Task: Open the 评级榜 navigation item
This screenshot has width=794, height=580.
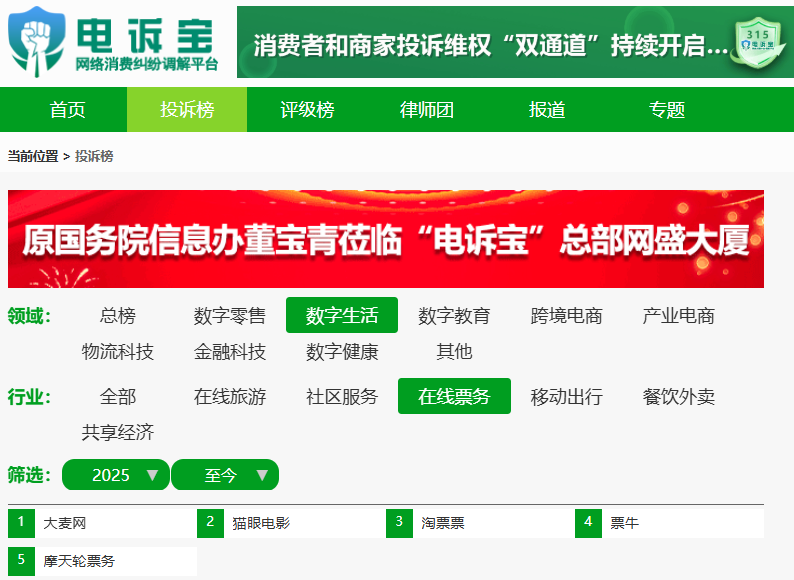Action: point(307,110)
